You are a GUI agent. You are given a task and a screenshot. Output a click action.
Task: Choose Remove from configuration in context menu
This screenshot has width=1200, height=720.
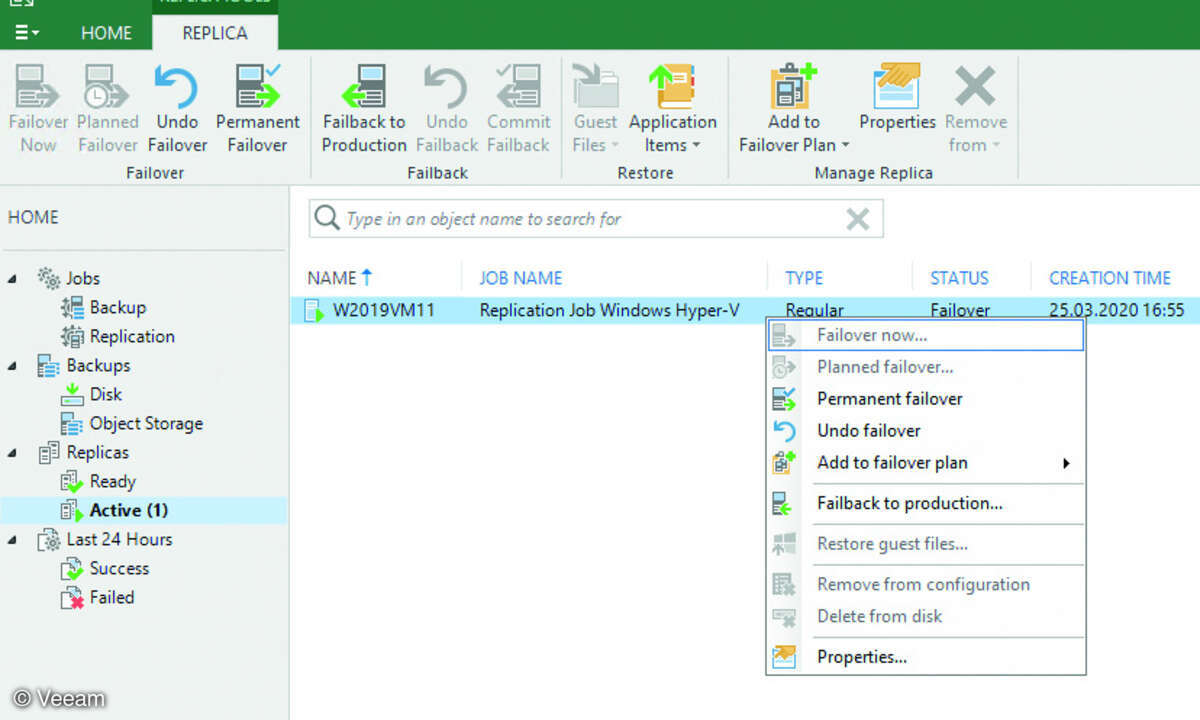pyautogui.click(x=926, y=584)
